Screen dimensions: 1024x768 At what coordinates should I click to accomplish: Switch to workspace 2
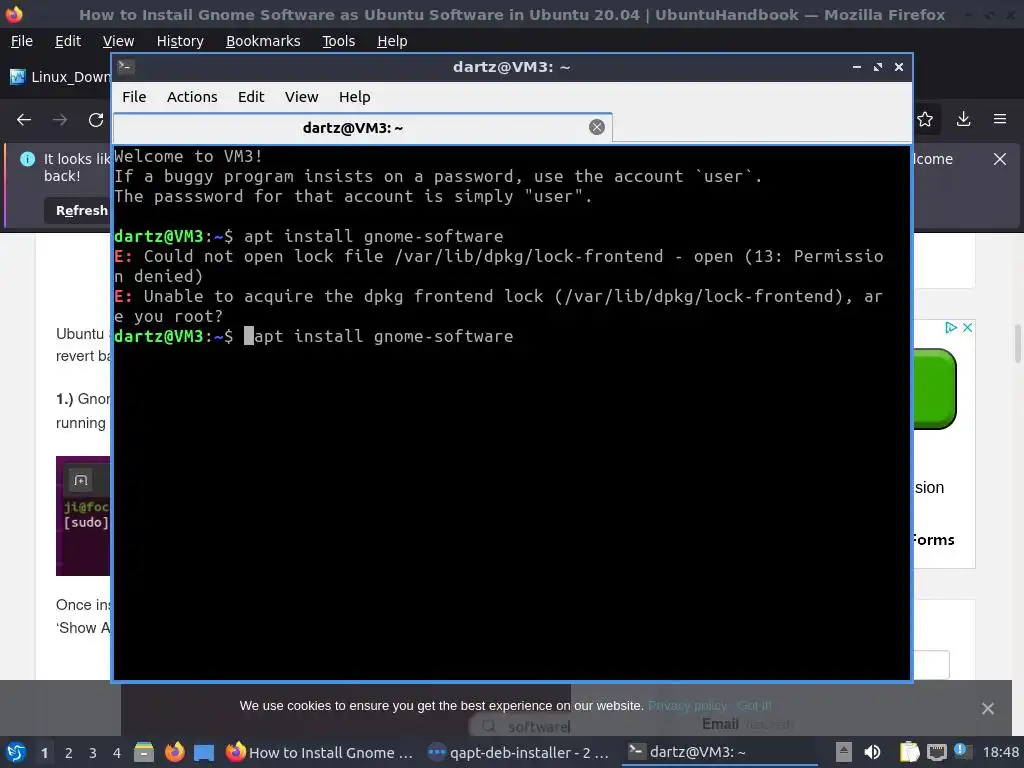pos(69,753)
